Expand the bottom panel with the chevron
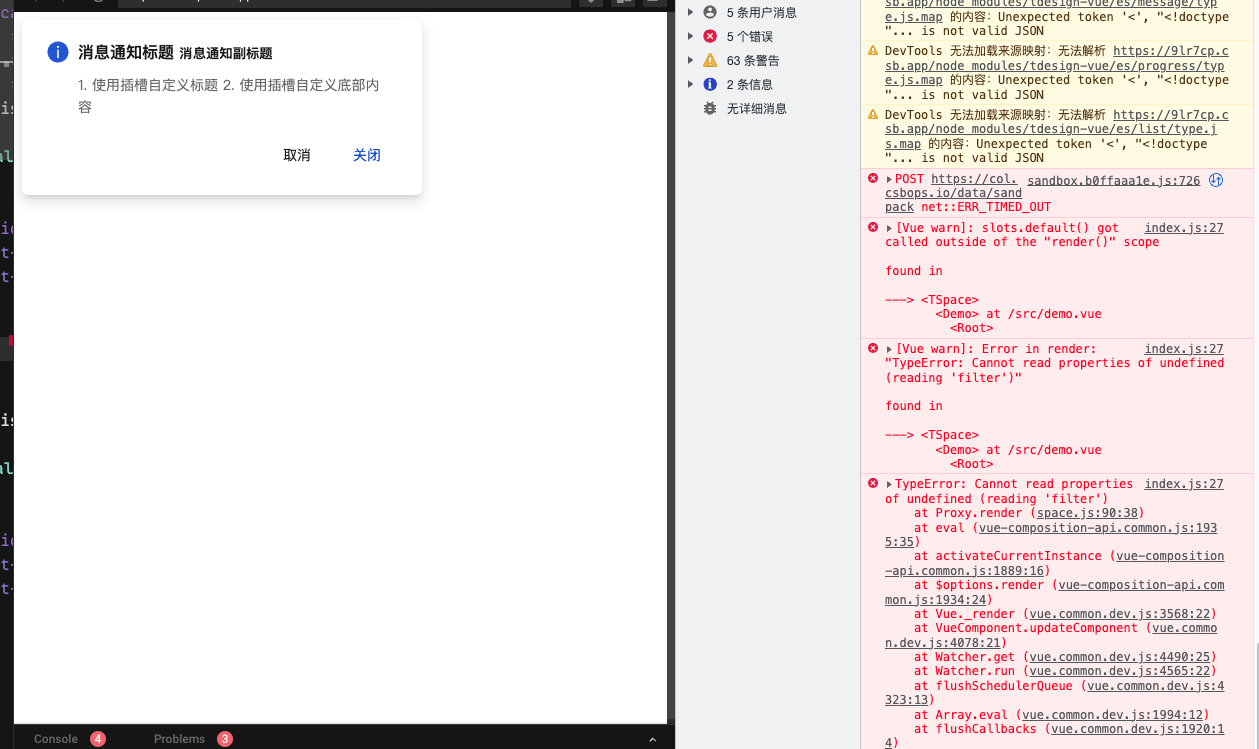The width and height of the screenshot is (1259, 749). [653, 739]
